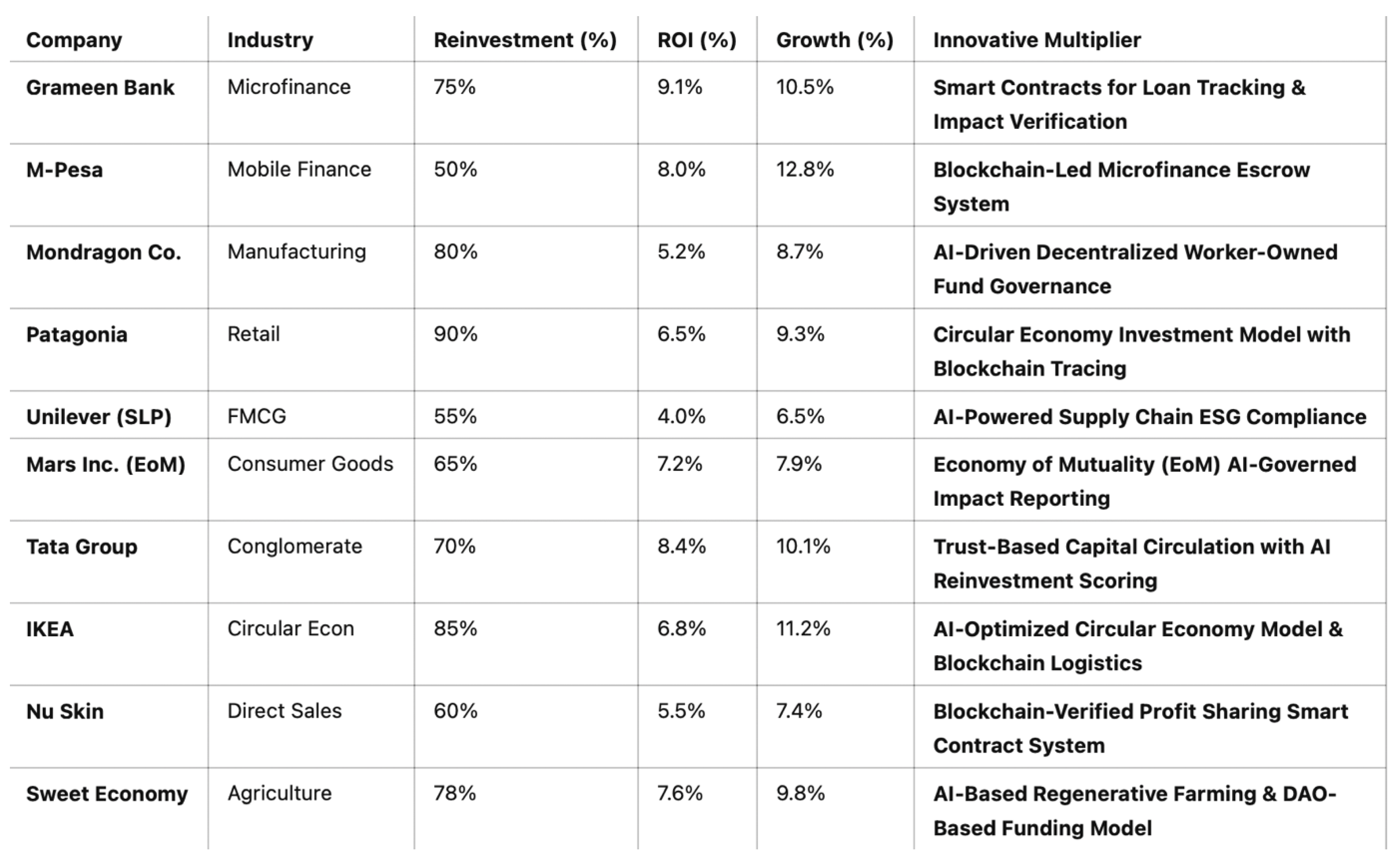Image resolution: width=1400 pixels, height=864 pixels.
Task: Click the Mondragon Co. row name
Action: click(x=103, y=252)
